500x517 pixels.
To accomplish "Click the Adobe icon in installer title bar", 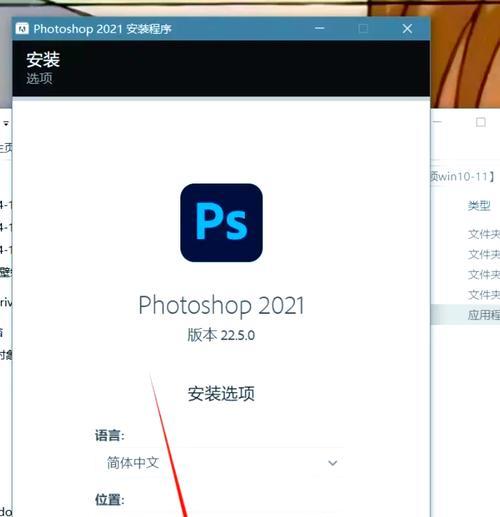I will click(22, 29).
